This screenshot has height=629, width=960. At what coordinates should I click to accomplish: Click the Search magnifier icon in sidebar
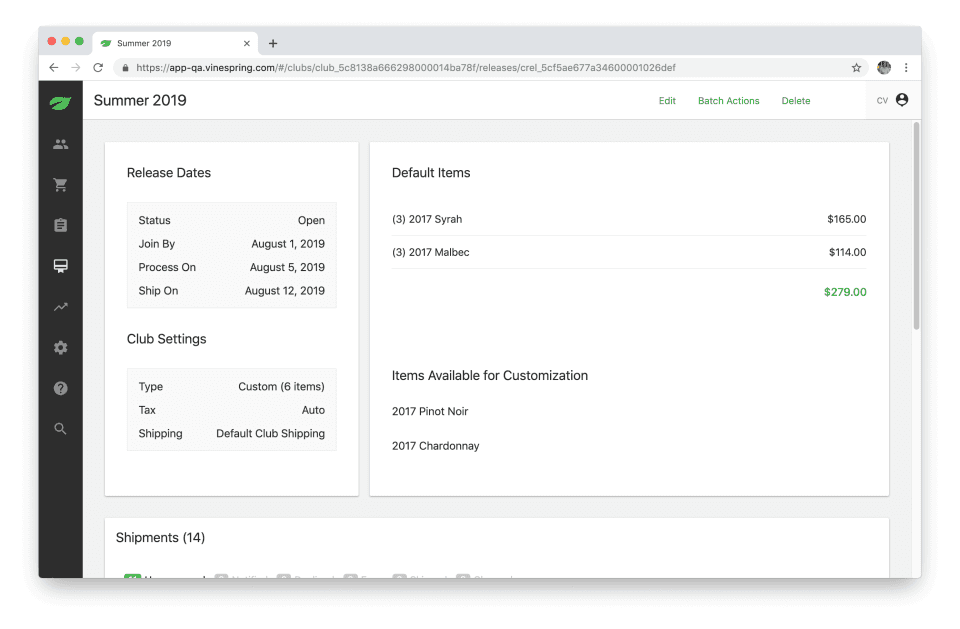click(x=60, y=429)
